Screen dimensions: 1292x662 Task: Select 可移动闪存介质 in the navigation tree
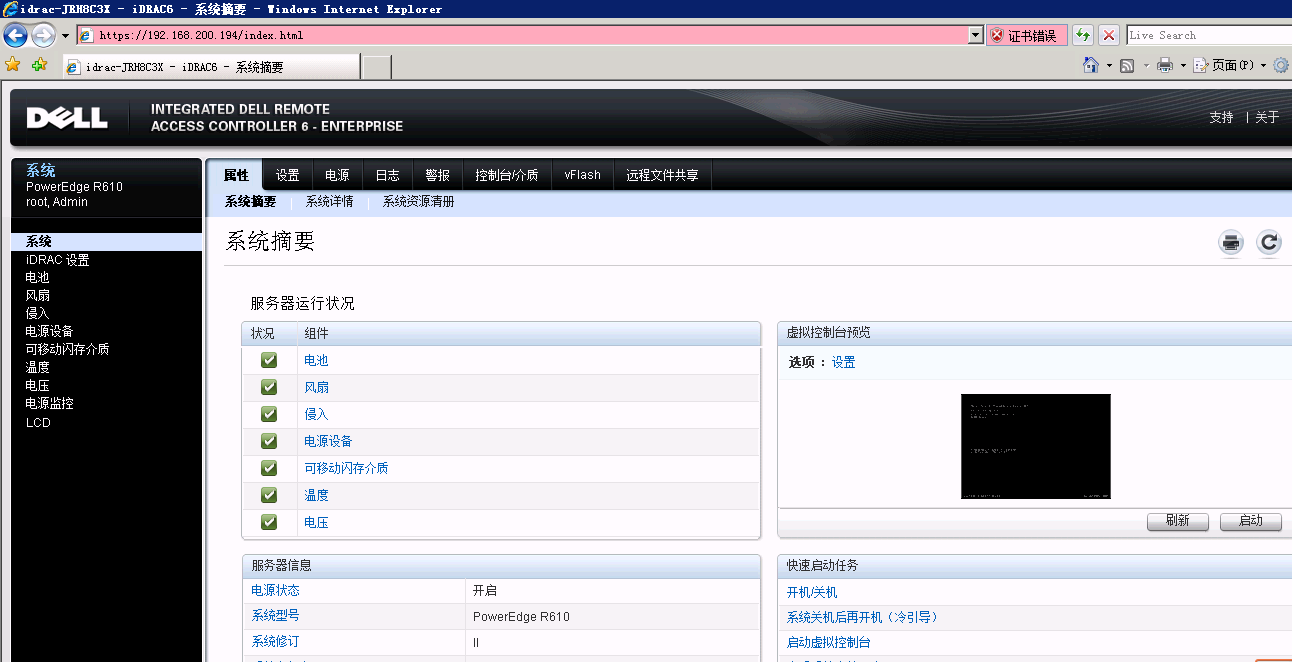[x=68, y=350]
